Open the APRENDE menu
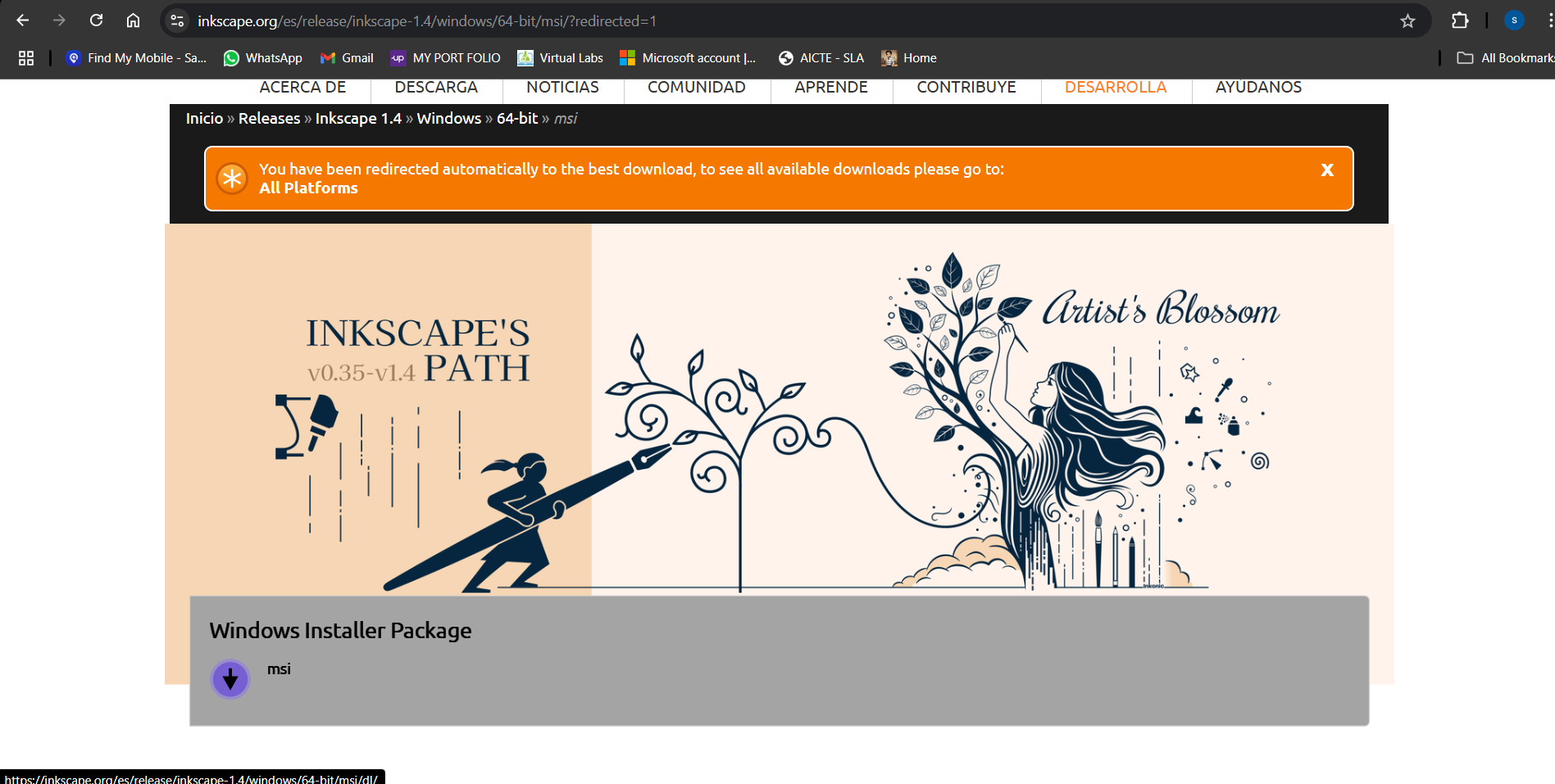This screenshot has height=784, width=1555. point(831,87)
